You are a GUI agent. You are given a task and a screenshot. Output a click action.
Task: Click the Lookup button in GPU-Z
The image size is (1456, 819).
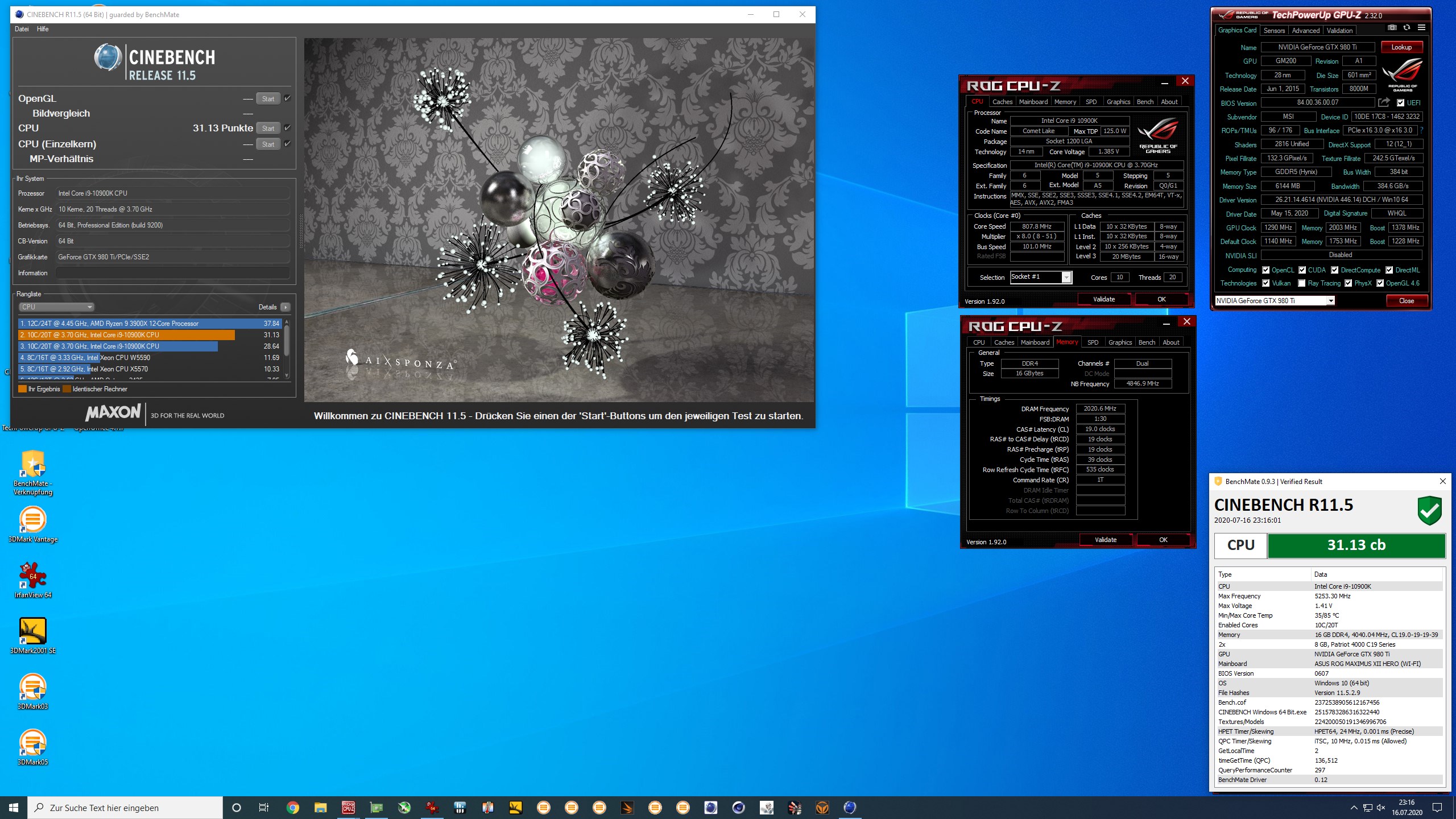tap(1401, 47)
